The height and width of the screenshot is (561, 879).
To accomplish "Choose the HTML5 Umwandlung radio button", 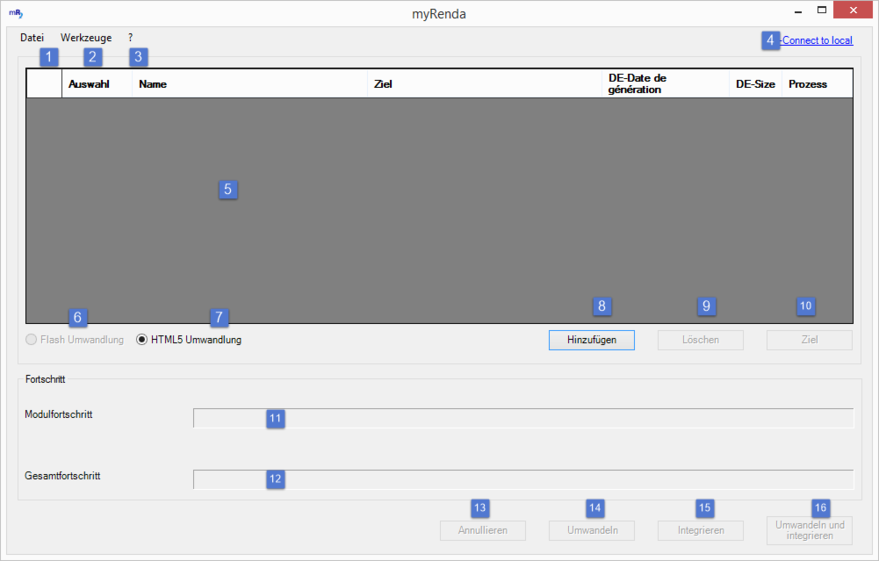I will point(142,340).
